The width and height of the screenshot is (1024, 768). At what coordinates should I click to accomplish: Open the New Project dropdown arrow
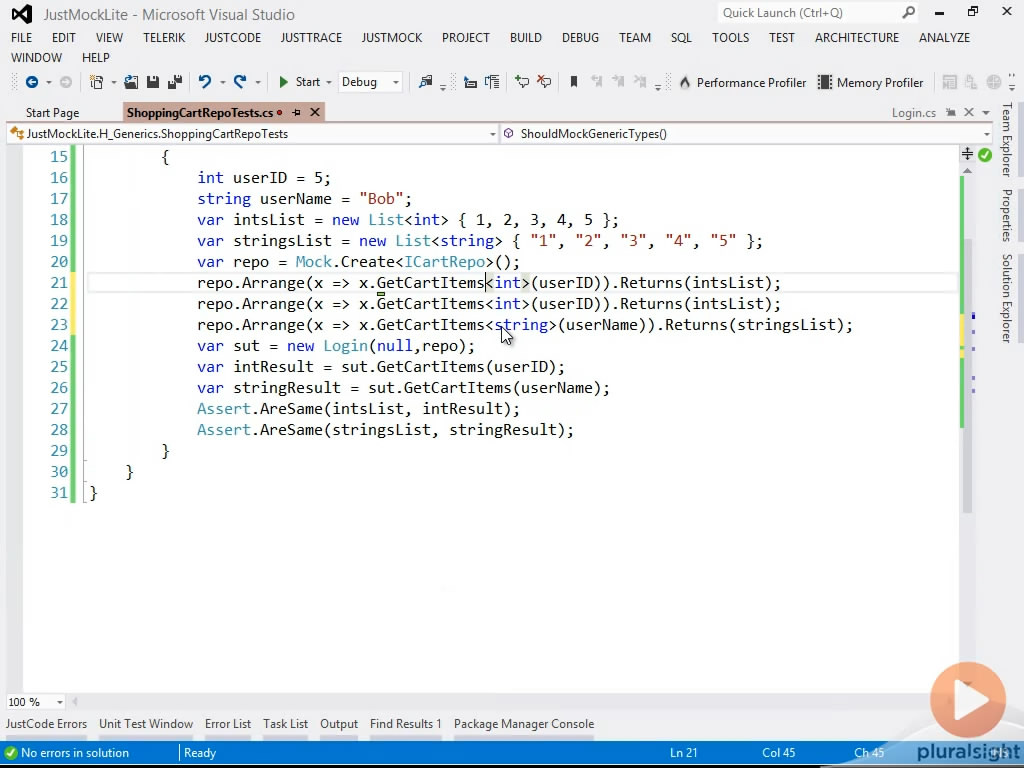[x=113, y=83]
